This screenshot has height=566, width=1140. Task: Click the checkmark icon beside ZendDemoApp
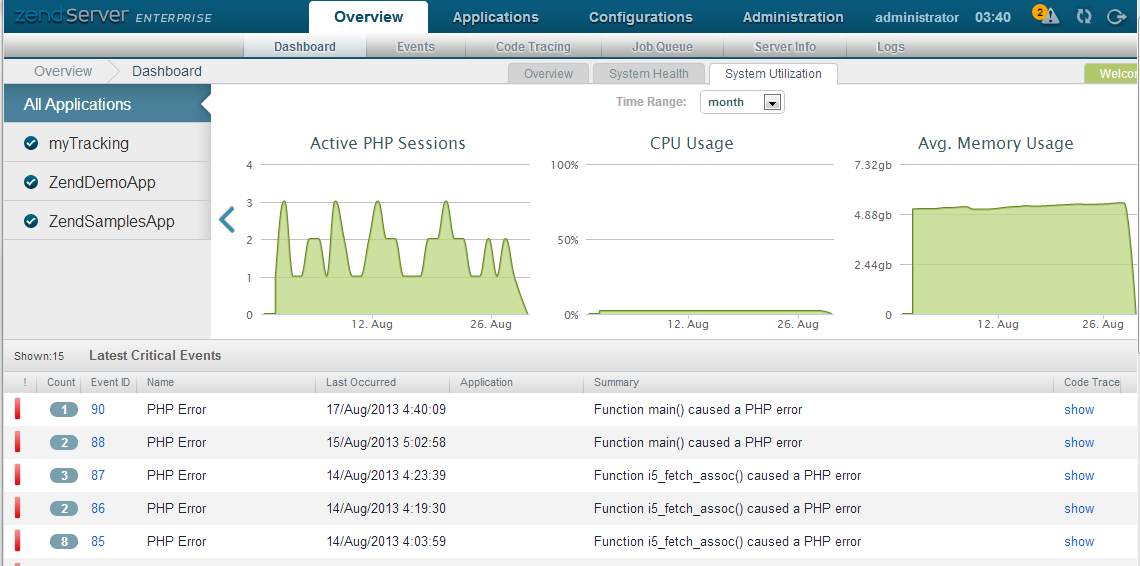coord(31,182)
